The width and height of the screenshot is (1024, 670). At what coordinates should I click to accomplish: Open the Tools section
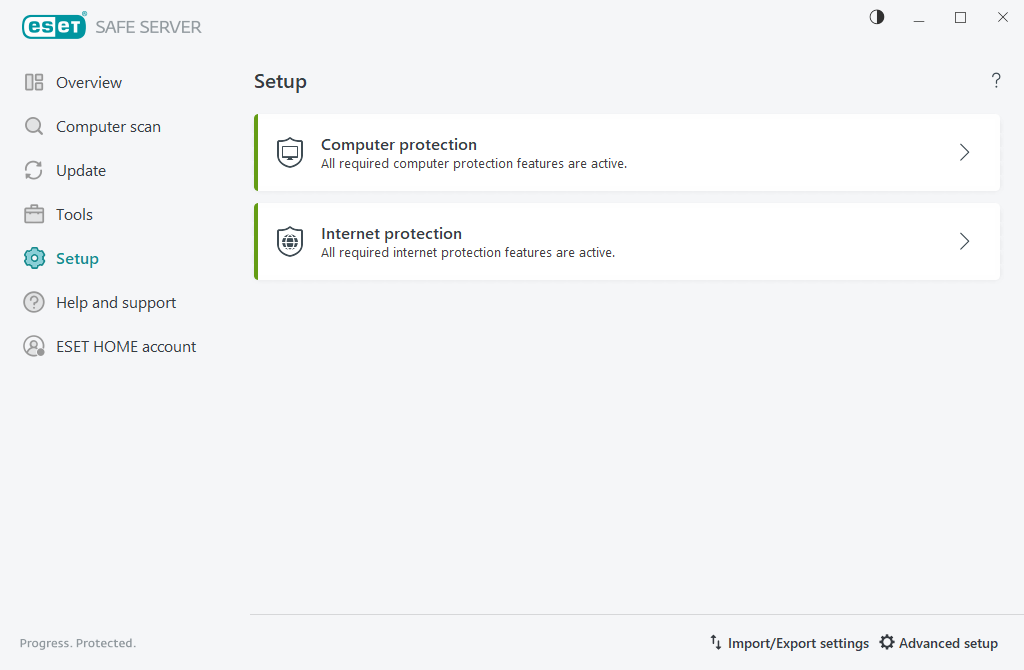point(74,214)
